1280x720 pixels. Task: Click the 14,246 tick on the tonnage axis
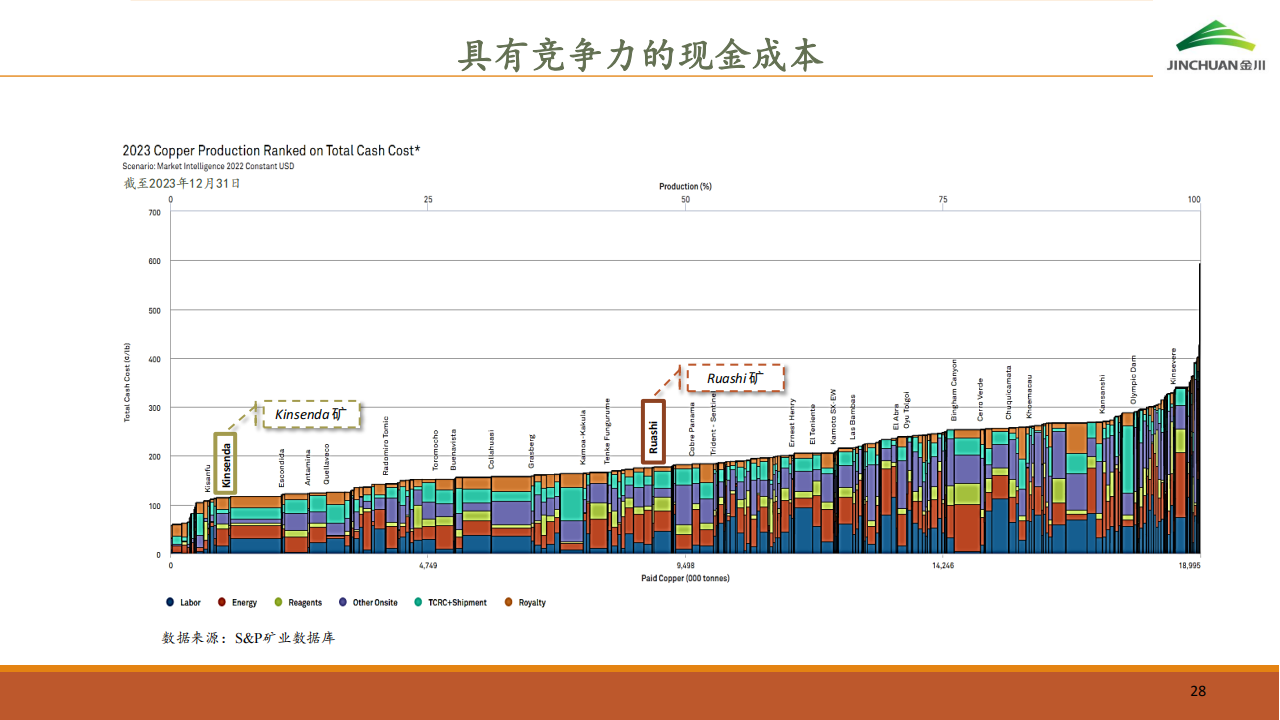[x=943, y=566]
